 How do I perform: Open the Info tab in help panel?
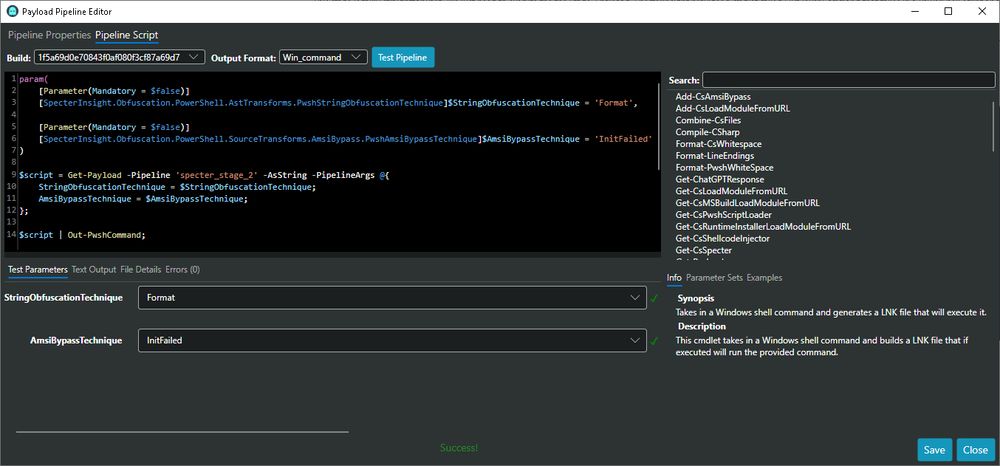[x=674, y=277]
